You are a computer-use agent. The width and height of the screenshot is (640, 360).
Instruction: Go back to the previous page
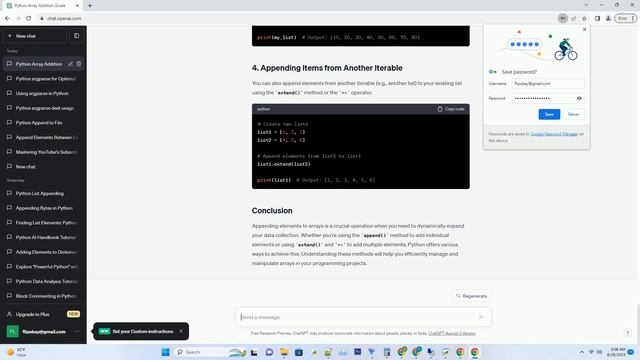(7, 18)
